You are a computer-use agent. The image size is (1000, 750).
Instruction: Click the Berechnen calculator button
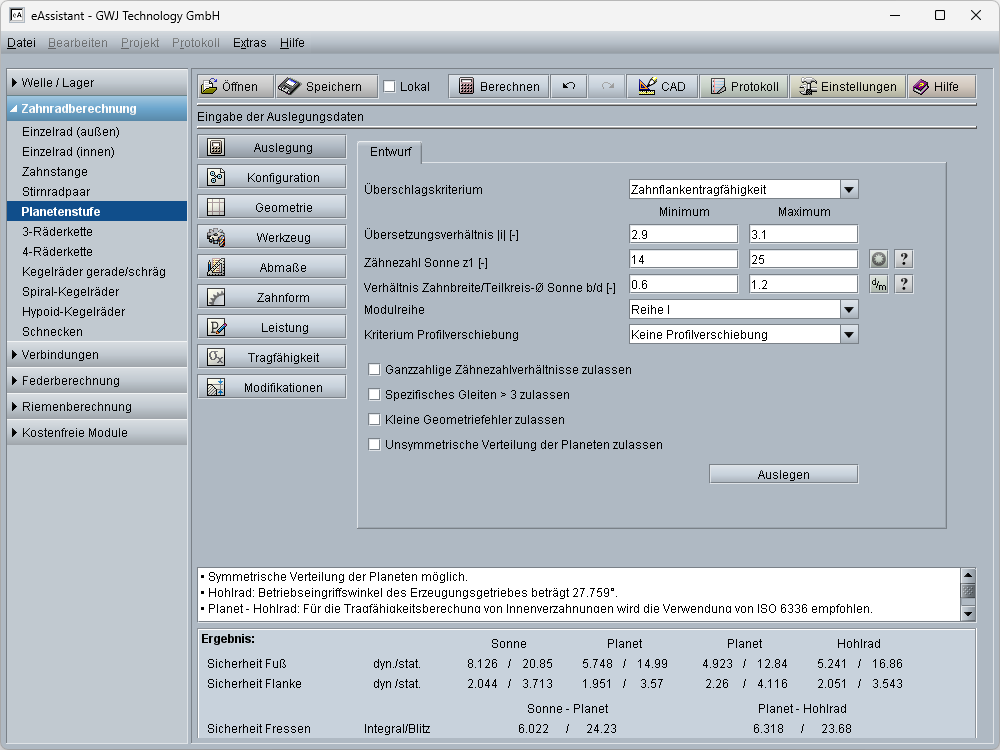498,86
